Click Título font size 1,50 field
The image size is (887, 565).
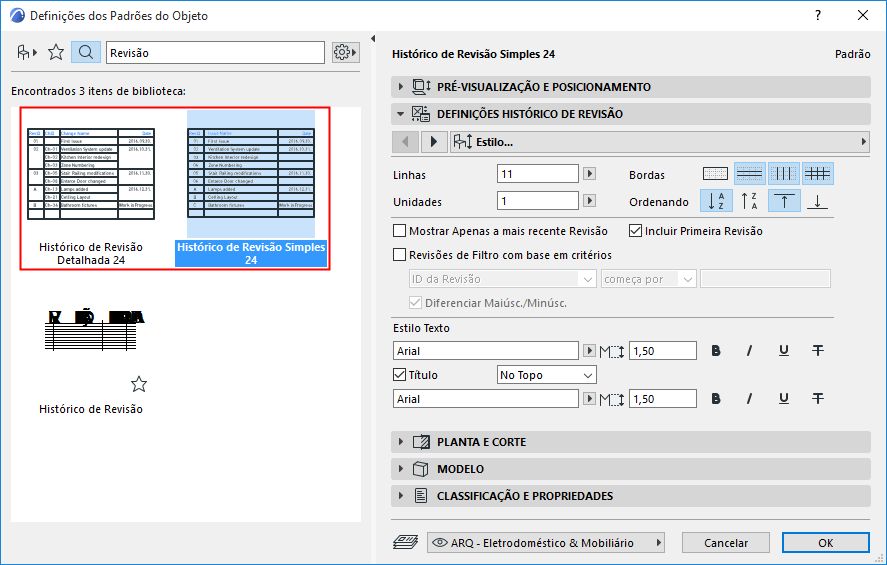coord(663,399)
